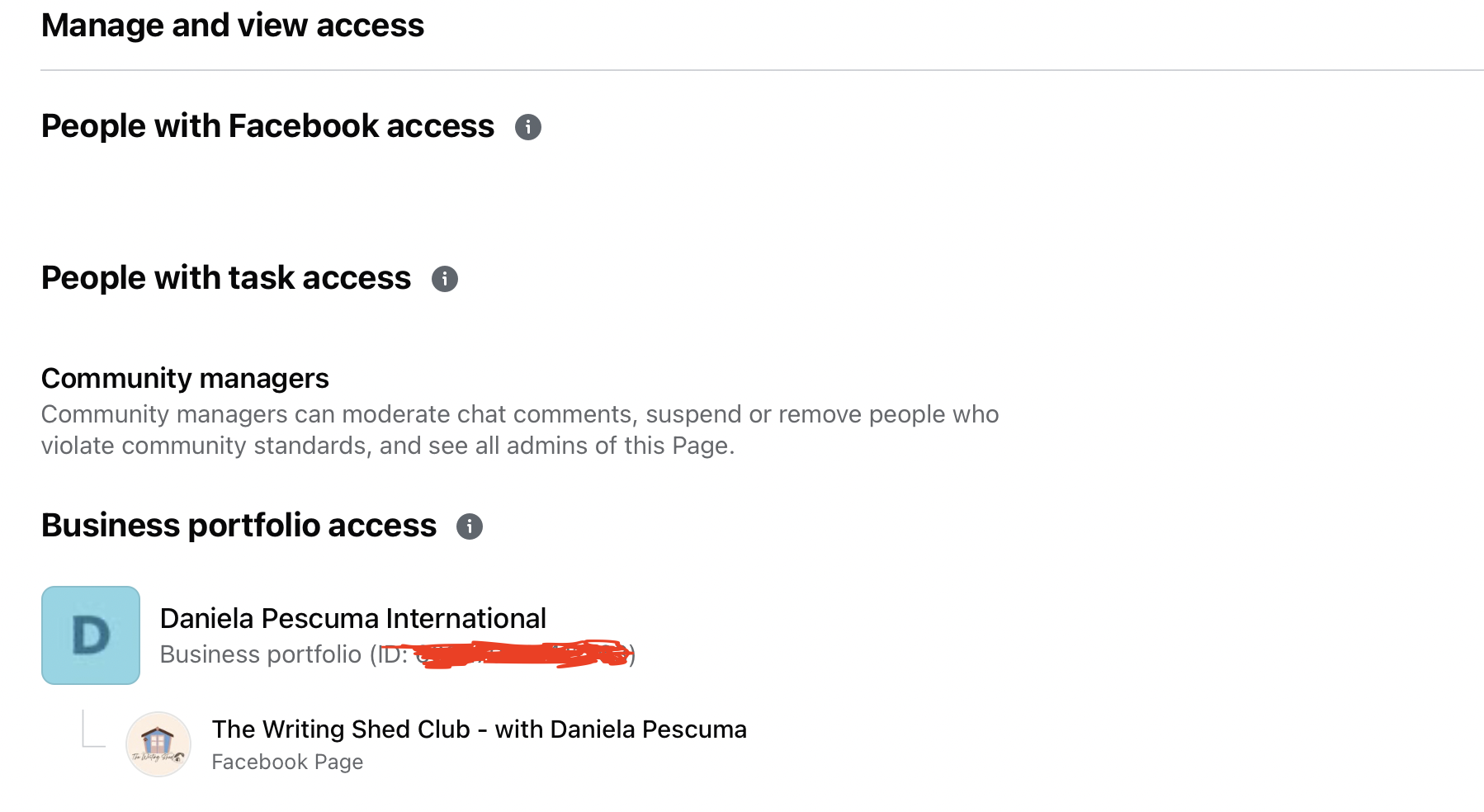Show info tooltip for Business portfolio access
The width and height of the screenshot is (1484, 812).
[470, 526]
